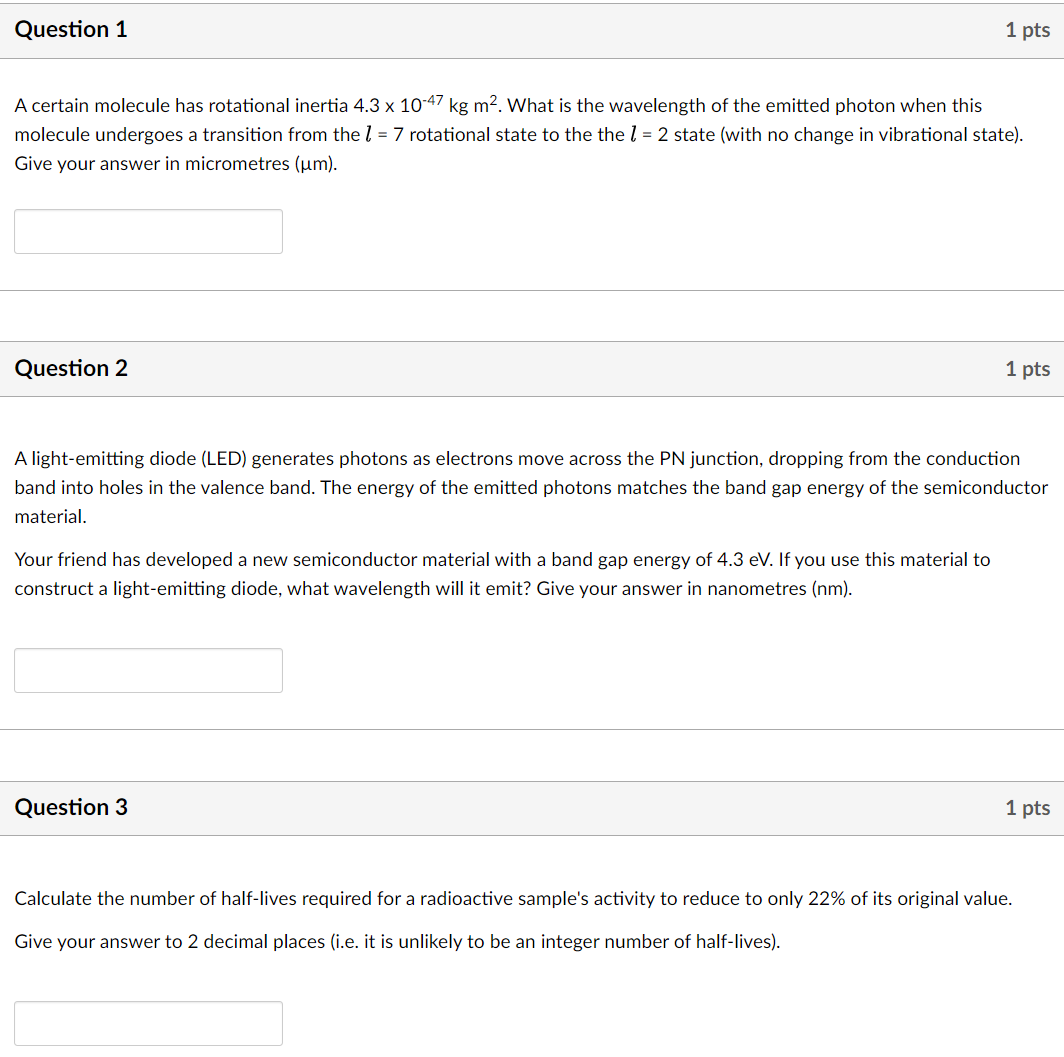1064x1057 pixels.
Task: Select the Question 1 header
Action: coord(71,30)
